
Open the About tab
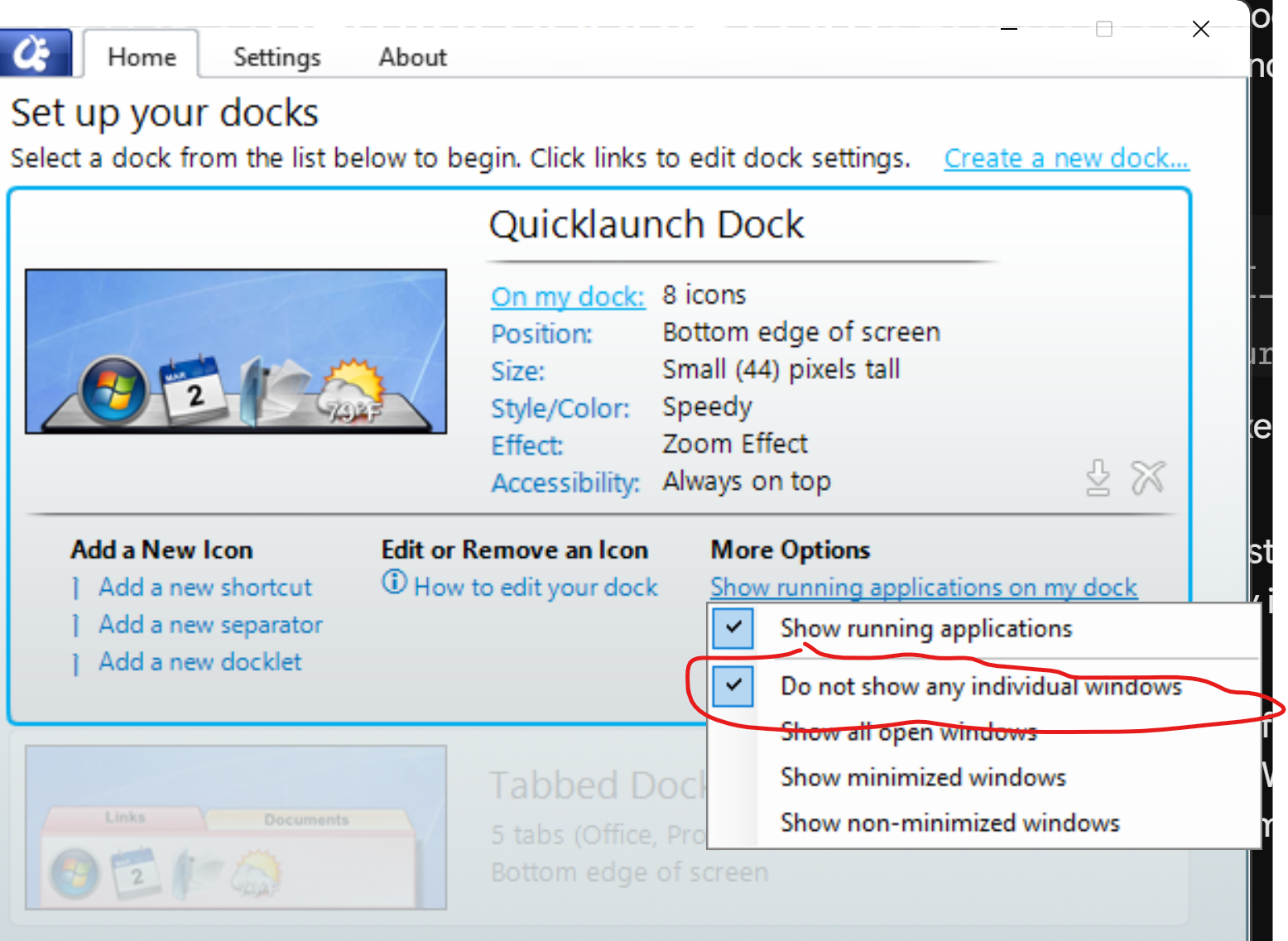(412, 57)
